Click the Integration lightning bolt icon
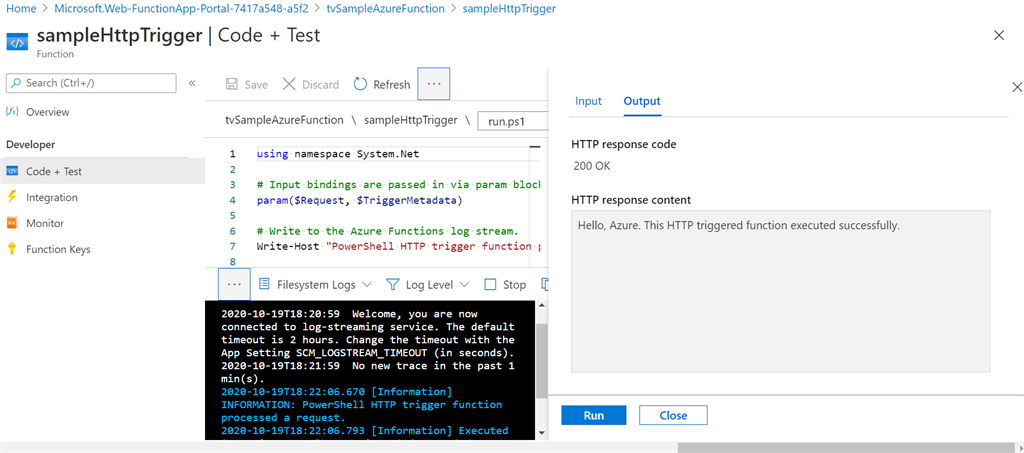 point(12,197)
